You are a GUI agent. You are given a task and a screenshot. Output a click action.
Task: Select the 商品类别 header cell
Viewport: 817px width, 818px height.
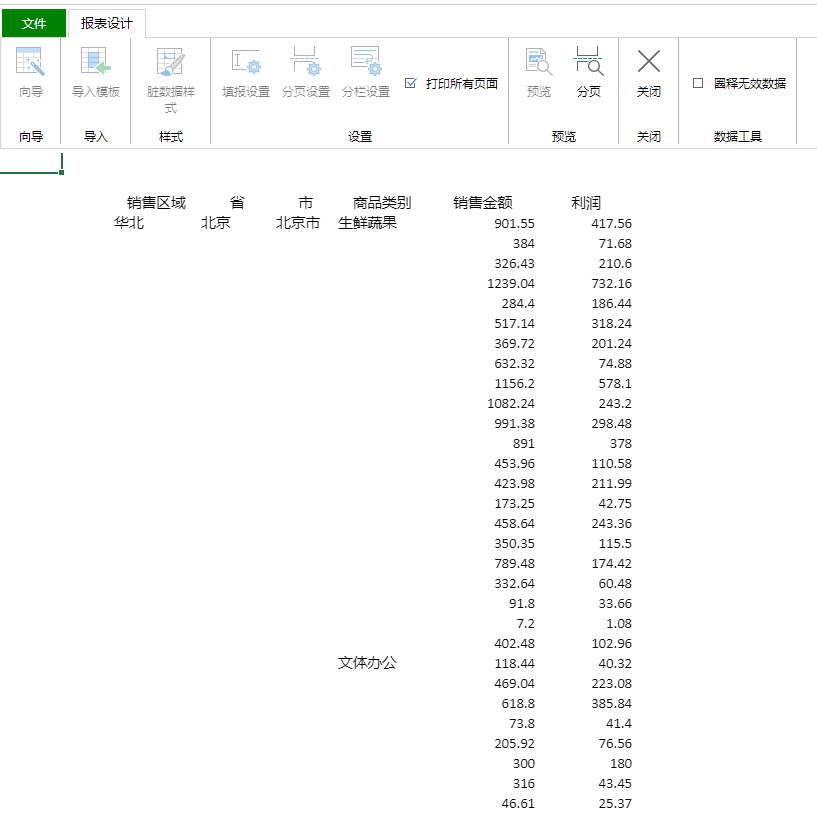pyautogui.click(x=382, y=202)
